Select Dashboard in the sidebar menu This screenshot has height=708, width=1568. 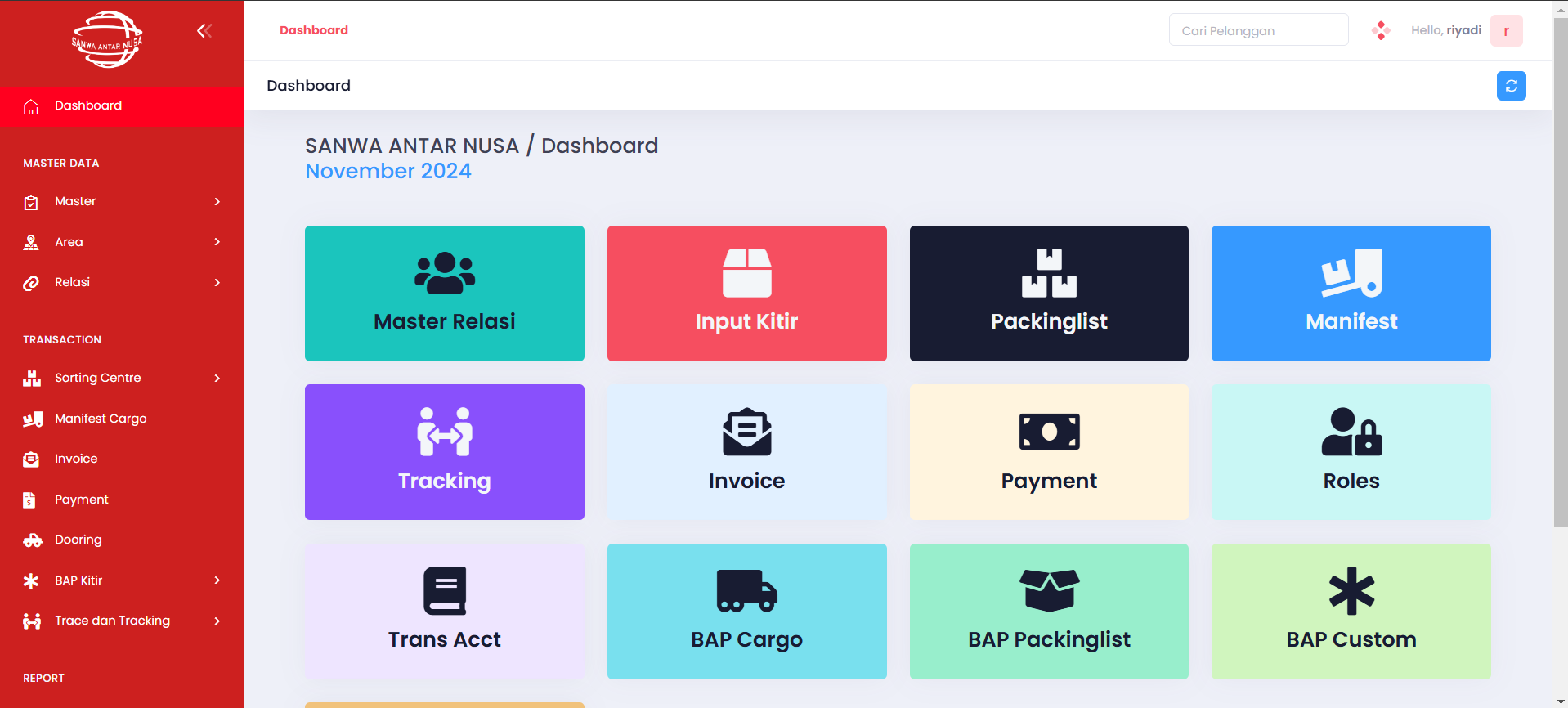[122, 106]
